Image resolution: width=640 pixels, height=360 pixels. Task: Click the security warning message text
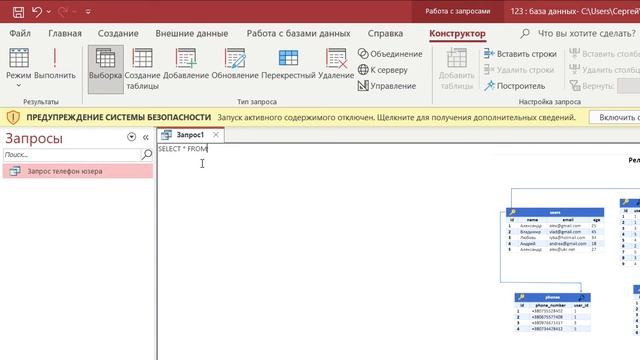tap(396, 118)
